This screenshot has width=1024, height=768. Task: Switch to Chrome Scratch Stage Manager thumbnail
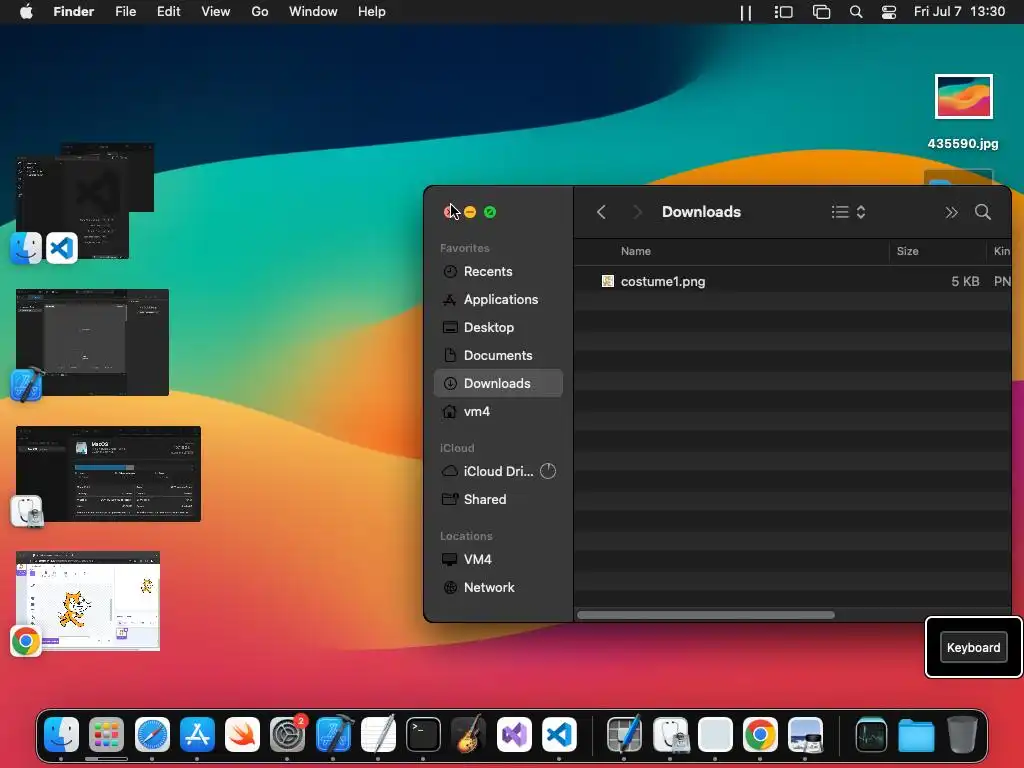(88, 601)
